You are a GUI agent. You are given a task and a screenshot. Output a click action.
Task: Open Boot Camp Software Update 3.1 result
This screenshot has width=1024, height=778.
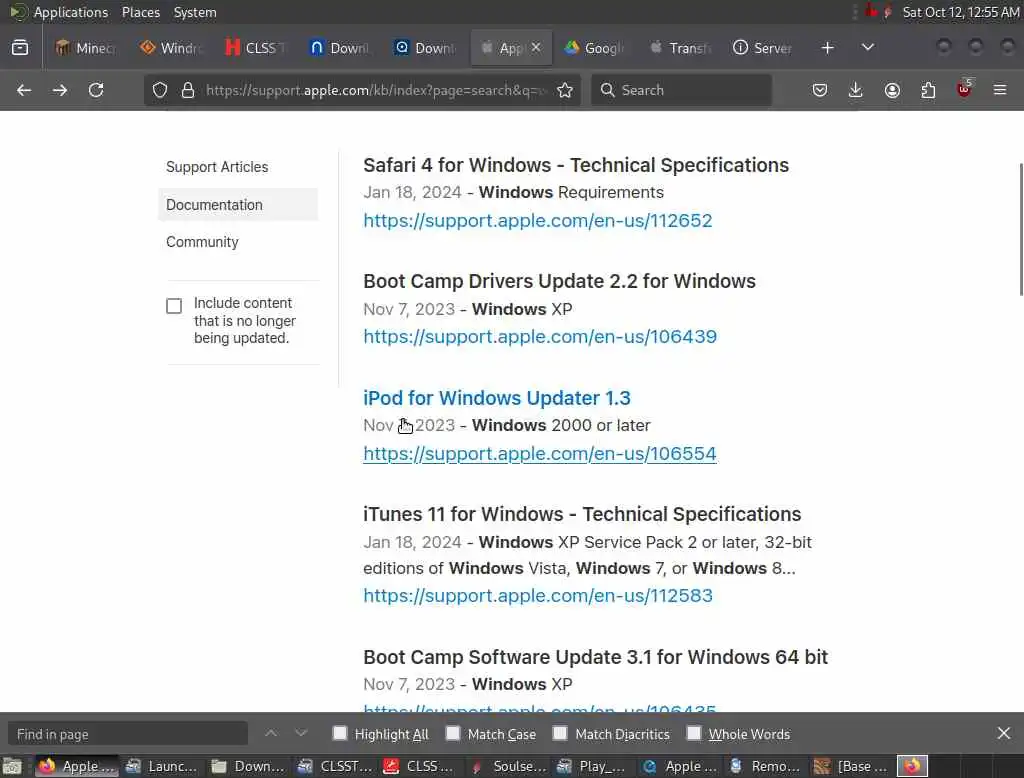pos(596,656)
